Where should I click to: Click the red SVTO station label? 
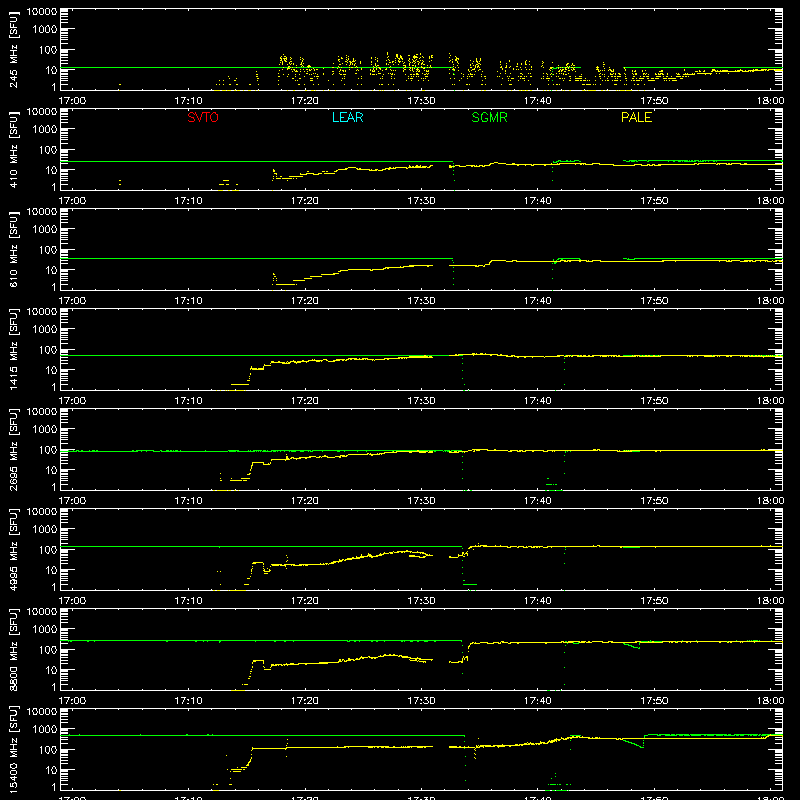[203, 117]
